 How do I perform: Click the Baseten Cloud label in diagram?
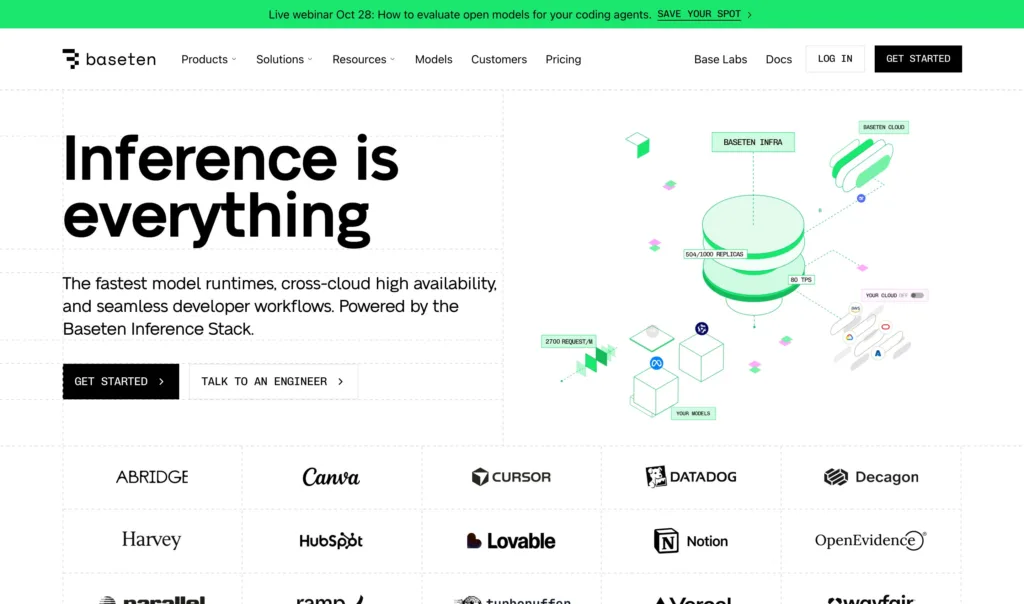click(x=884, y=127)
